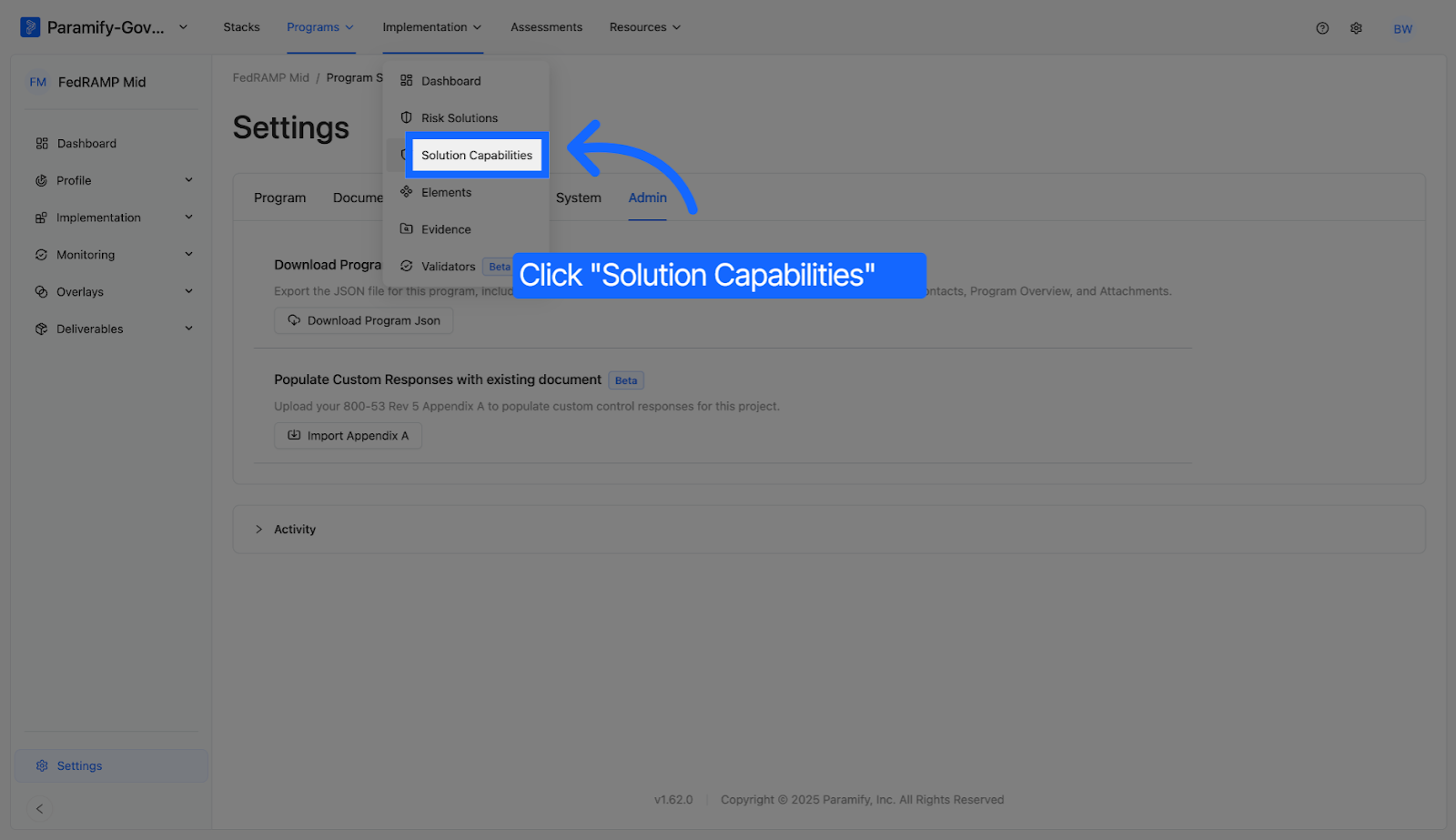Viewport: 1456px width, 840px height.
Task: Open the settings gear icon in top bar
Action: coord(1356,28)
